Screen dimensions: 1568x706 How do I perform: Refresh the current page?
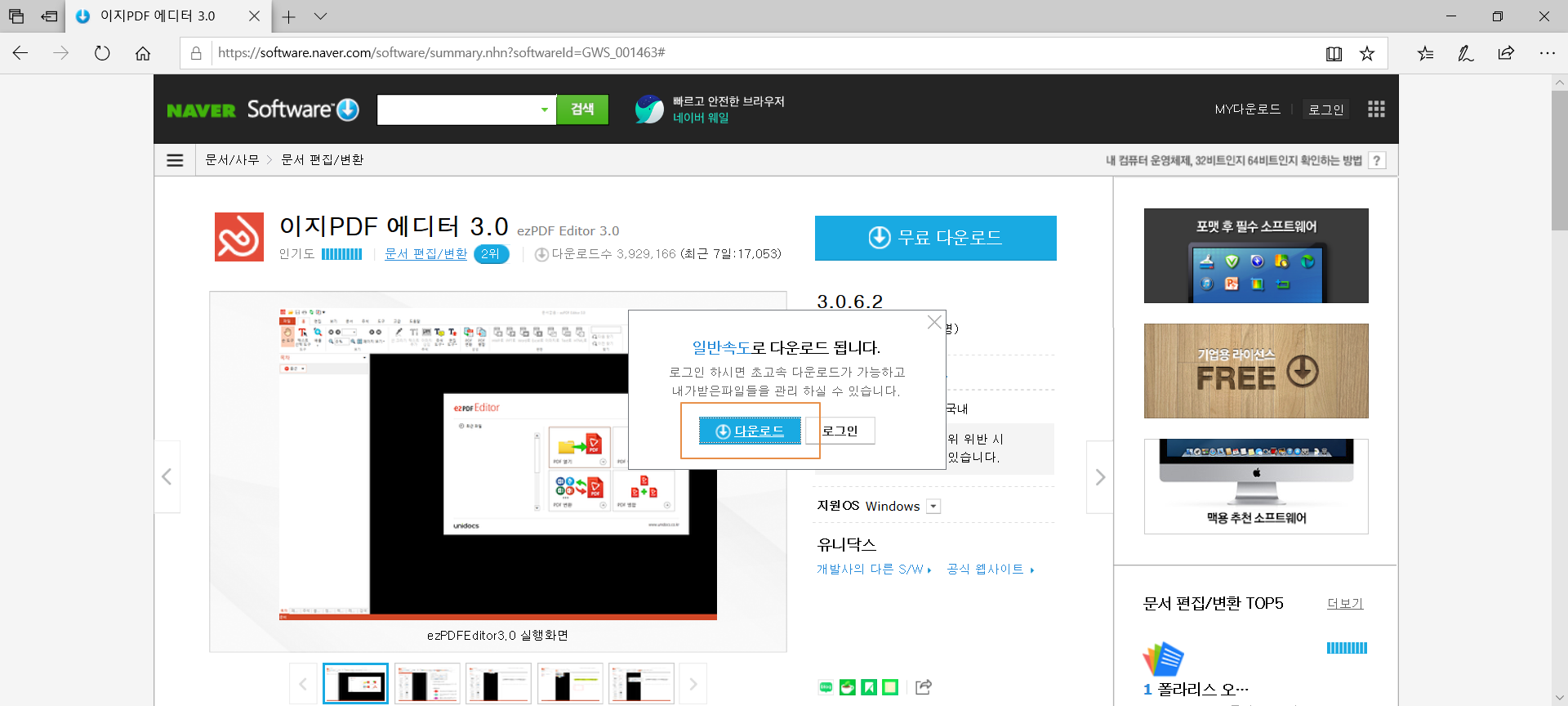(x=102, y=53)
